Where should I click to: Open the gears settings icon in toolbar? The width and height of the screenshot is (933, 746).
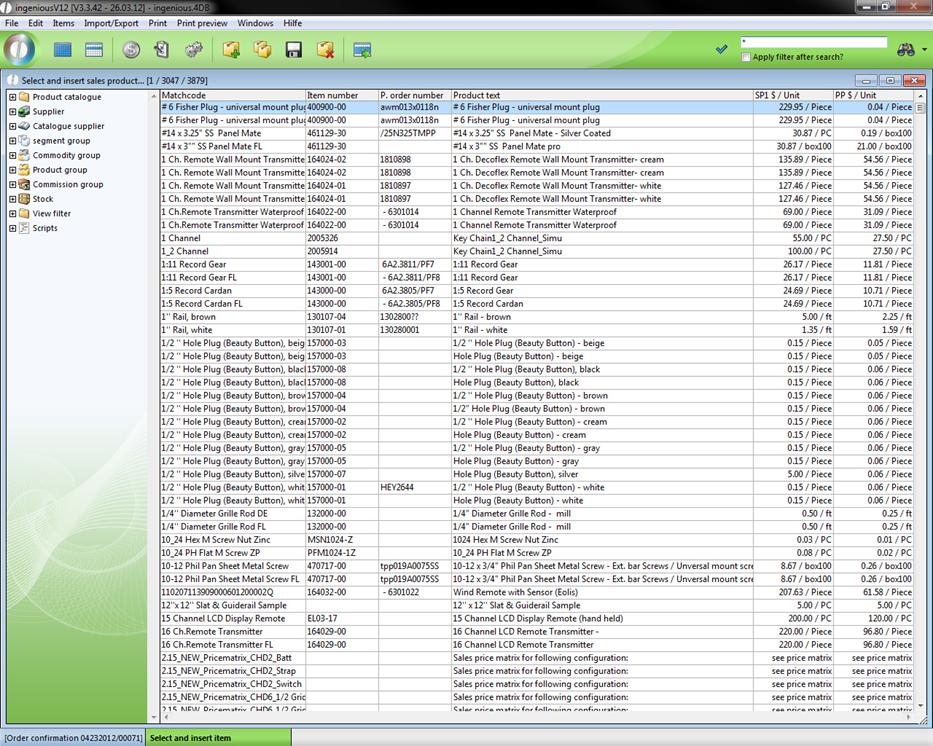coord(193,49)
